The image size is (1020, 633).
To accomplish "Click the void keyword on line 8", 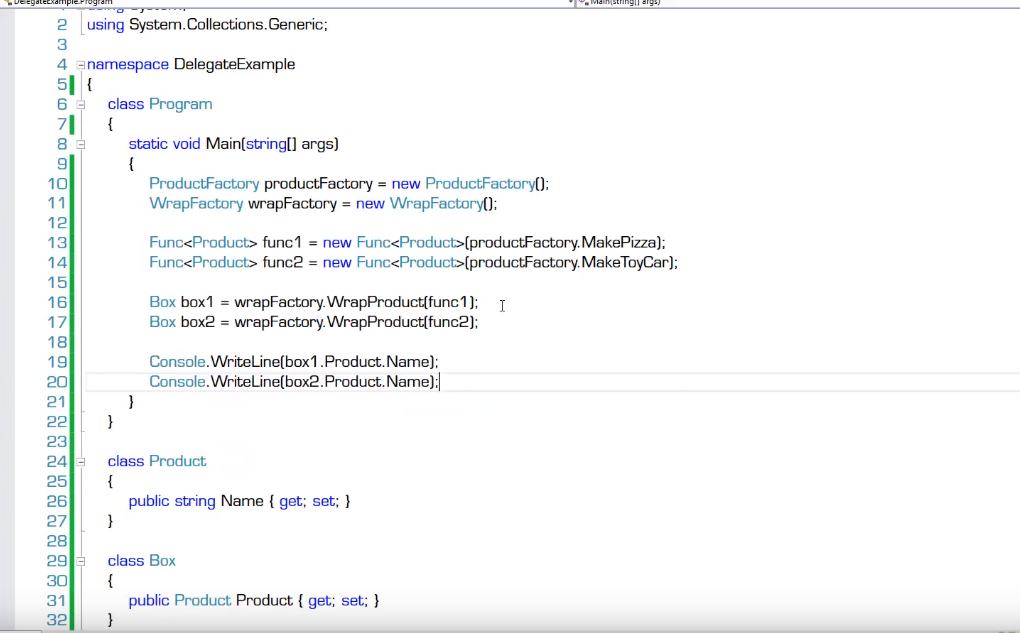I will tap(186, 144).
